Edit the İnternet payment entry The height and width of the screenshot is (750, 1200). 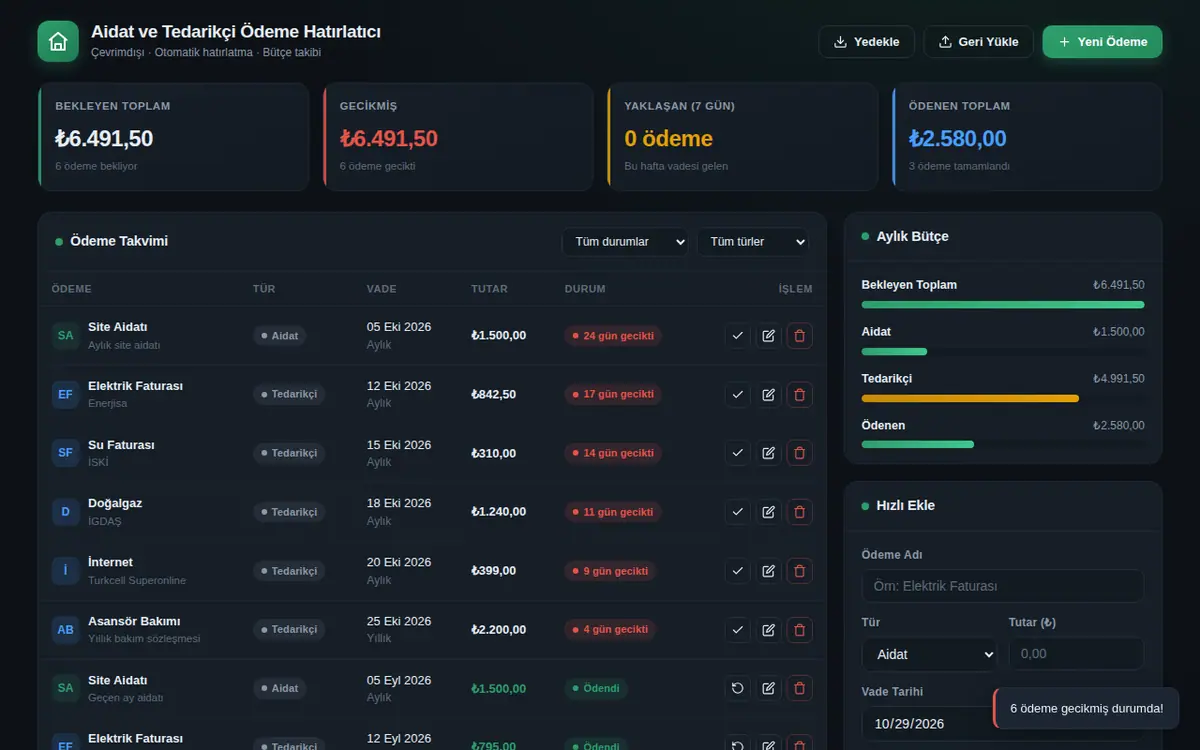pos(768,571)
